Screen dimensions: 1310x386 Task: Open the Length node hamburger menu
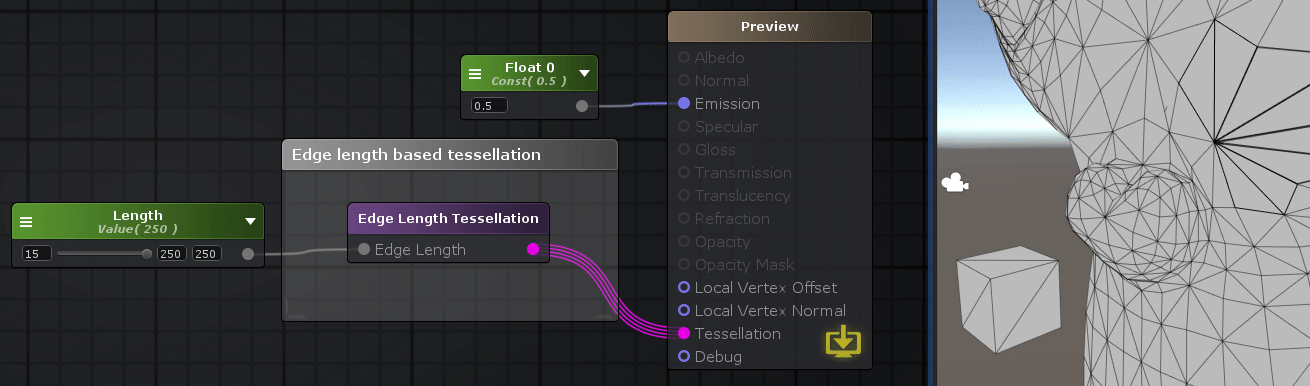27,222
